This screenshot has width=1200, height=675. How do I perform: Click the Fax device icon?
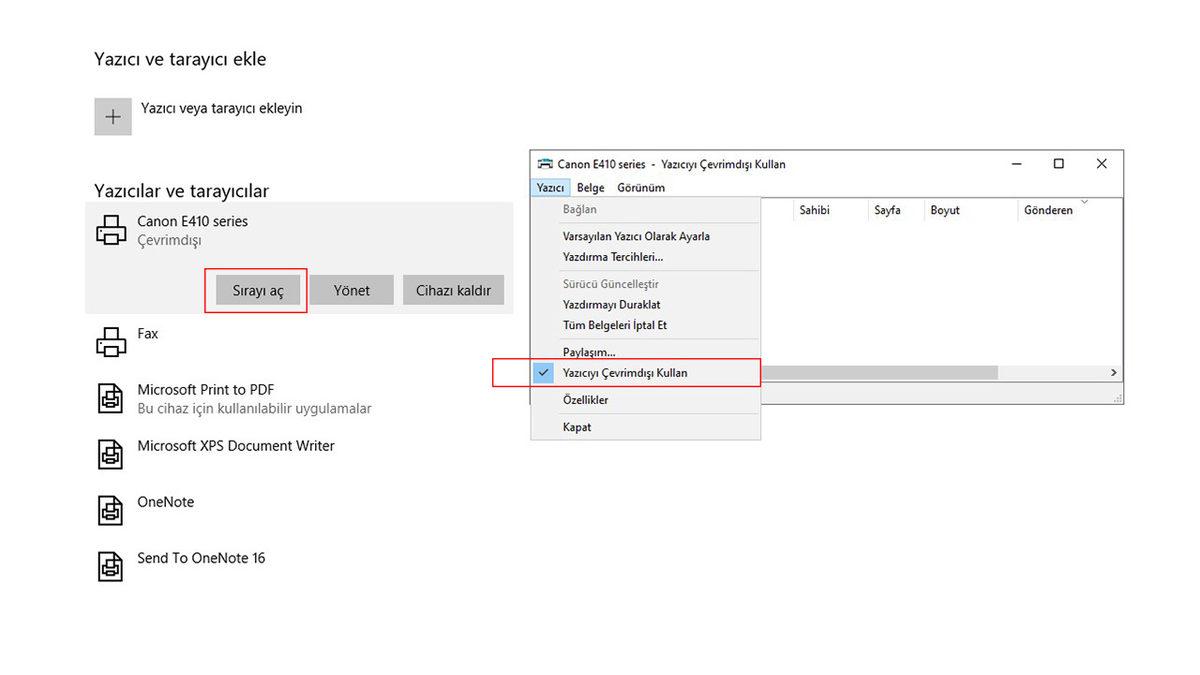coord(111,343)
